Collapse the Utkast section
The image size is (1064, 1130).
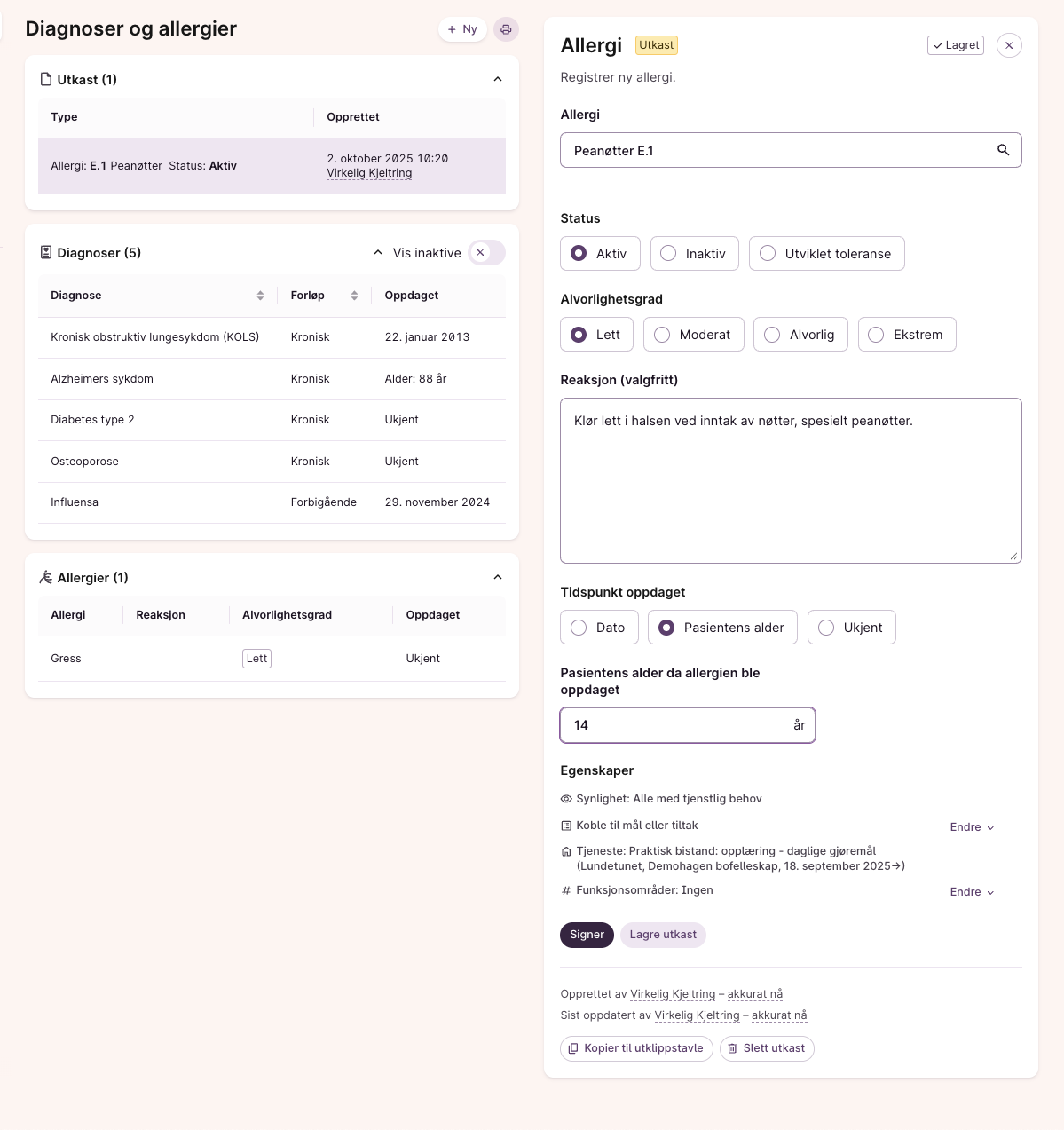(x=498, y=80)
